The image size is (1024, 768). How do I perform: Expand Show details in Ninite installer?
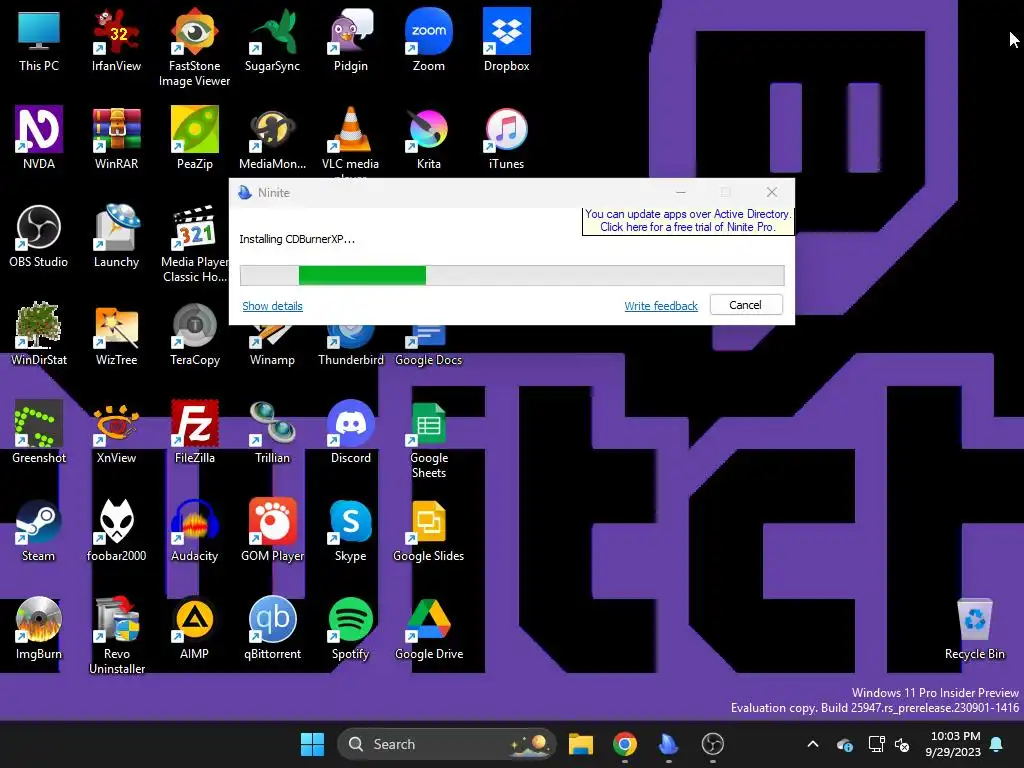(272, 306)
